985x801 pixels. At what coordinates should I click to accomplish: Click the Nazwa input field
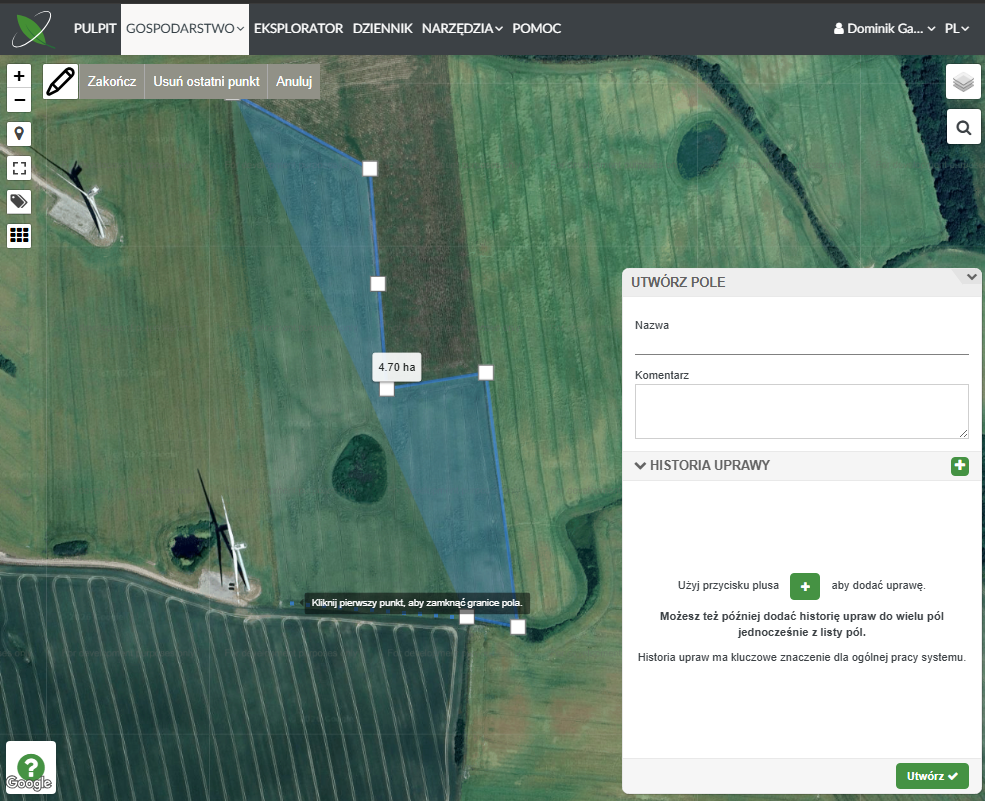coord(801,343)
